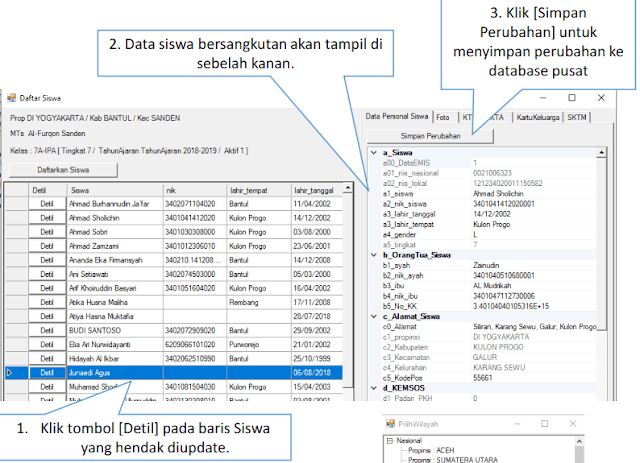Click Detil for Atiya Hasna Muktafia
640x463 pixels.
point(47,316)
